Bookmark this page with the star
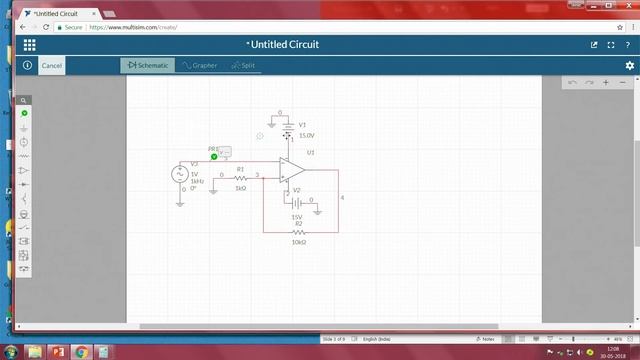 point(620,27)
